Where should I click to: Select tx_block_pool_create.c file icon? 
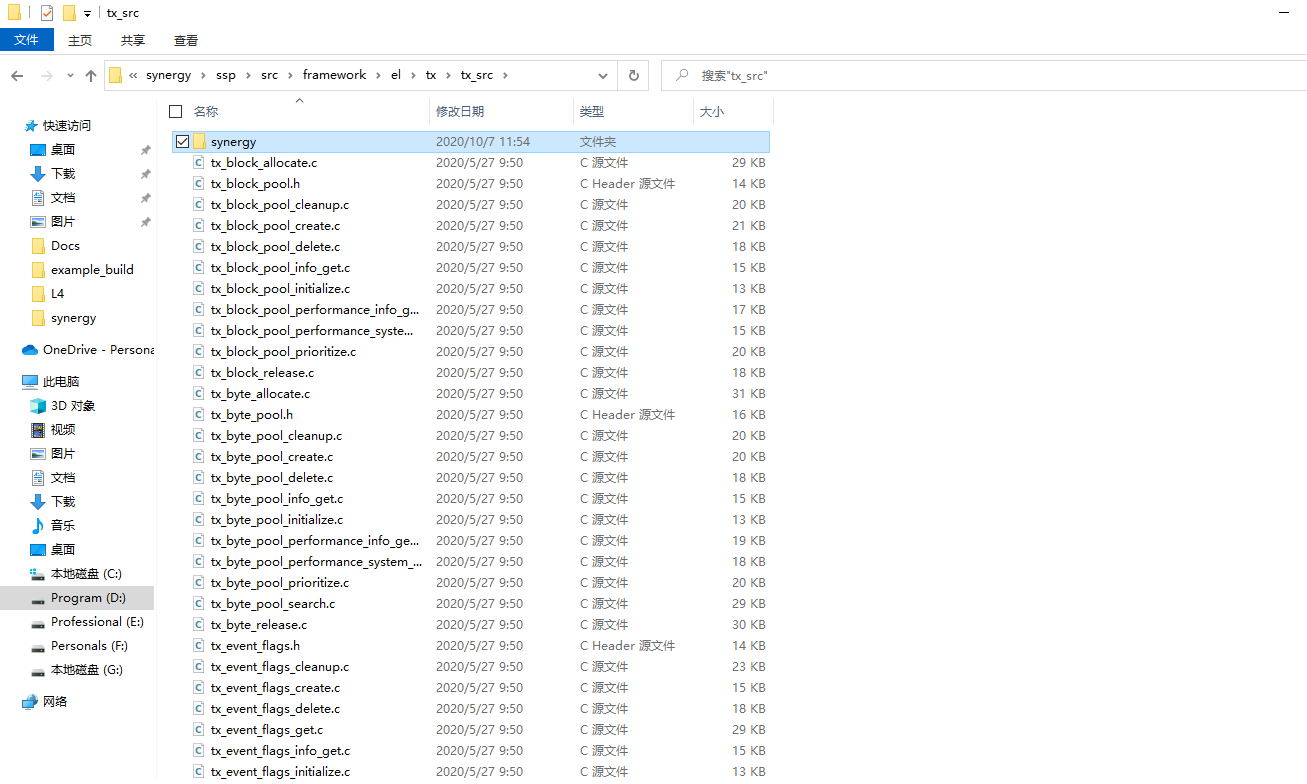click(x=199, y=225)
